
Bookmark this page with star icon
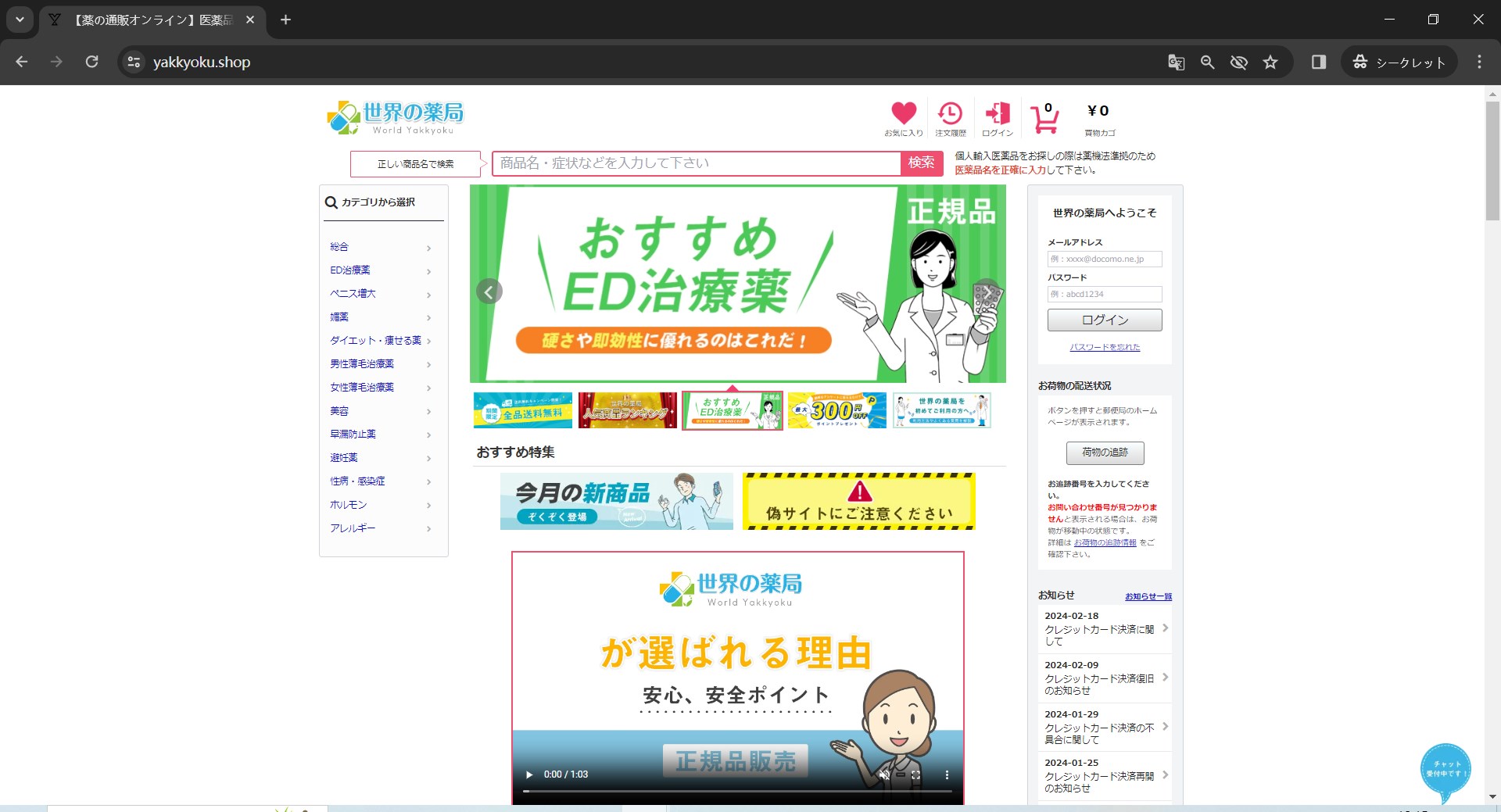pos(1270,62)
